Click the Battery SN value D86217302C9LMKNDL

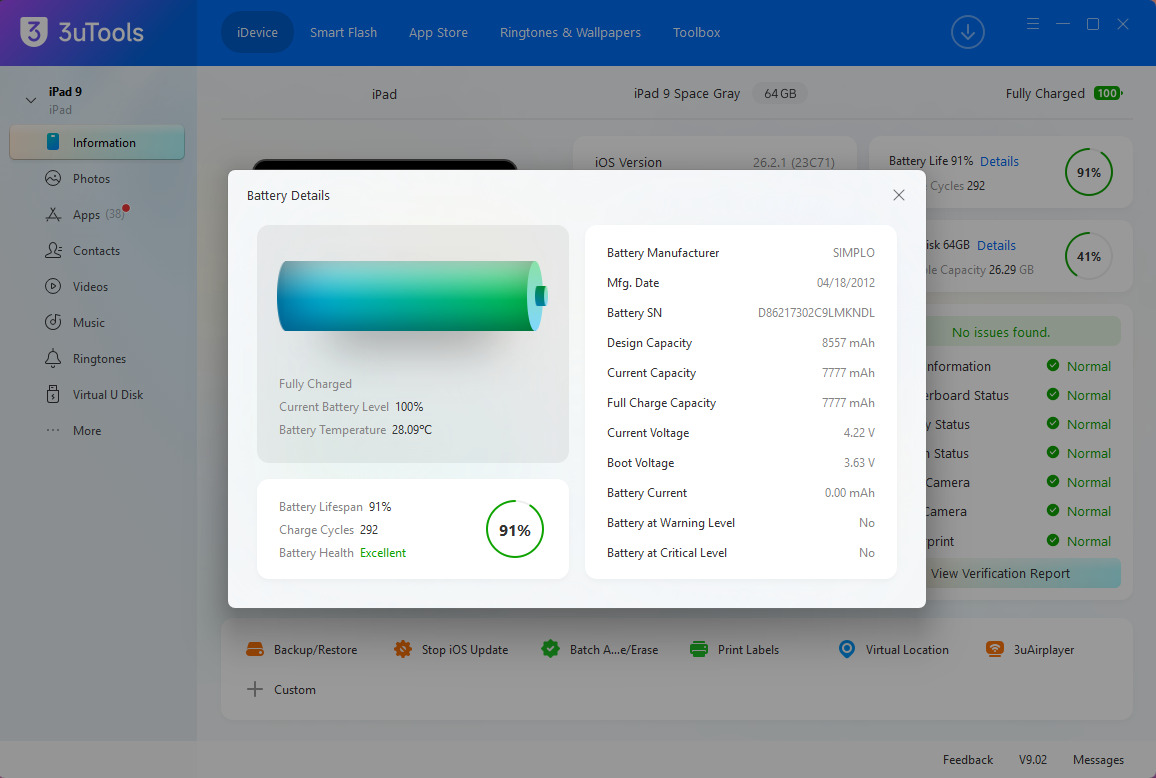tap(816, 313)
